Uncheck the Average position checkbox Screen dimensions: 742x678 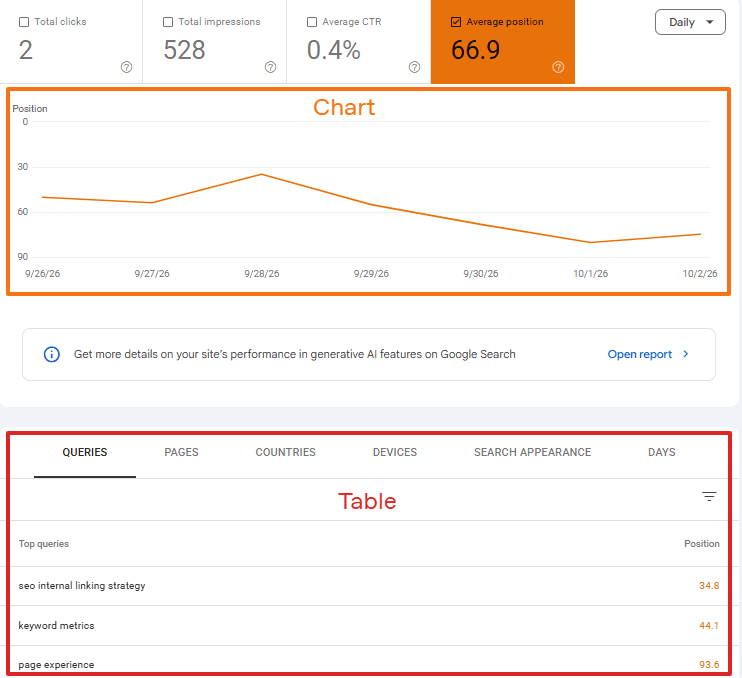coord(456,22)
